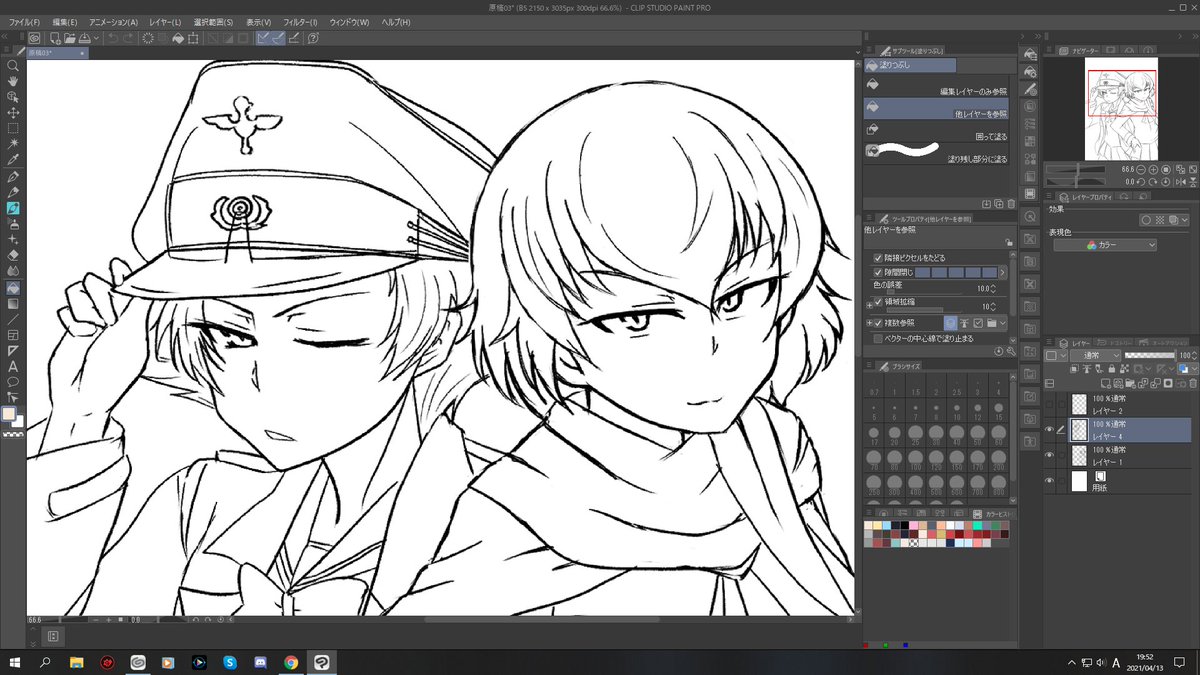
Task: Select the Move Layer tool
Action: pos(13,112)
